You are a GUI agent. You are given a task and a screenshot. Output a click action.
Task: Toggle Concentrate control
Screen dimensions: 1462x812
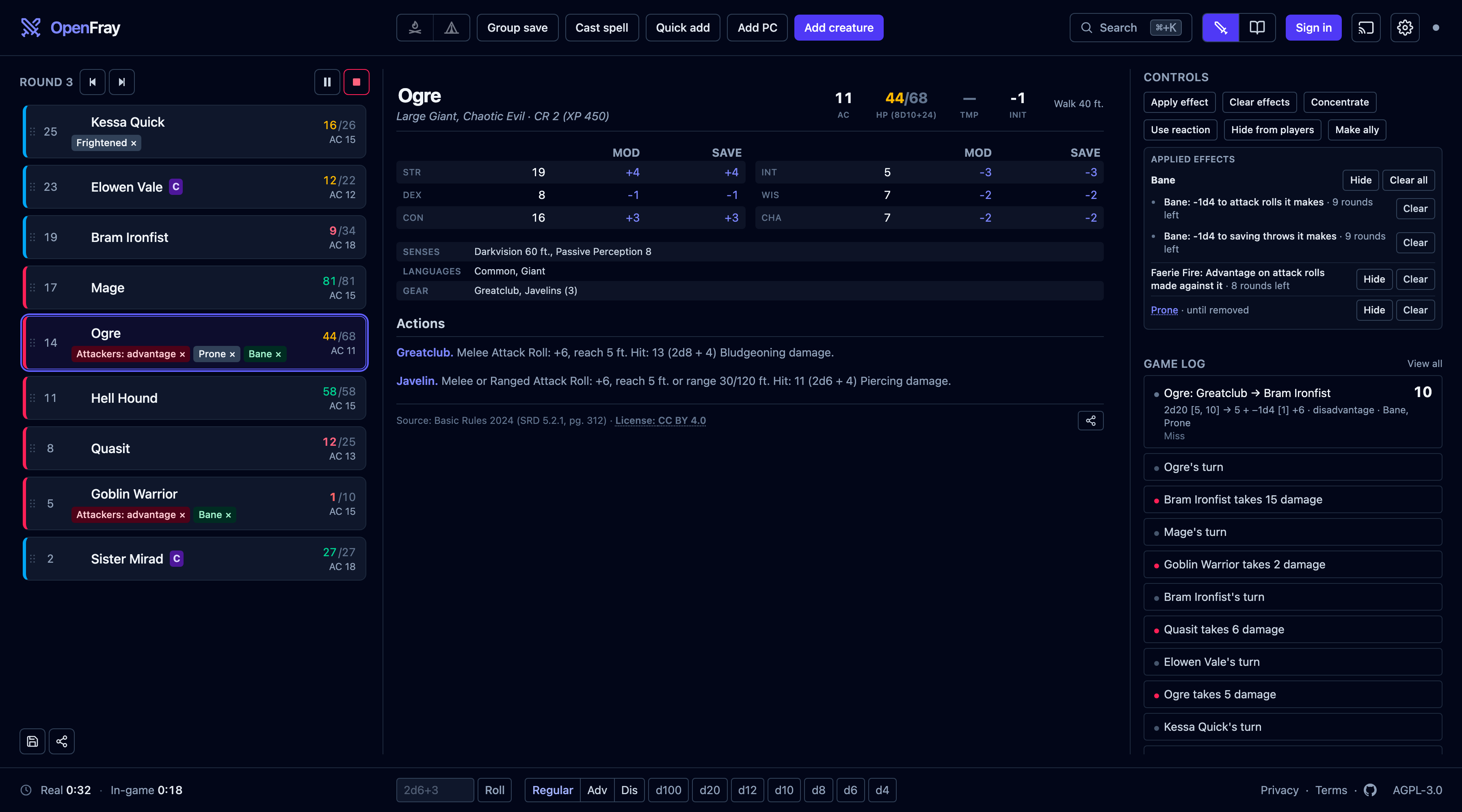click(x=1339, y=102)
